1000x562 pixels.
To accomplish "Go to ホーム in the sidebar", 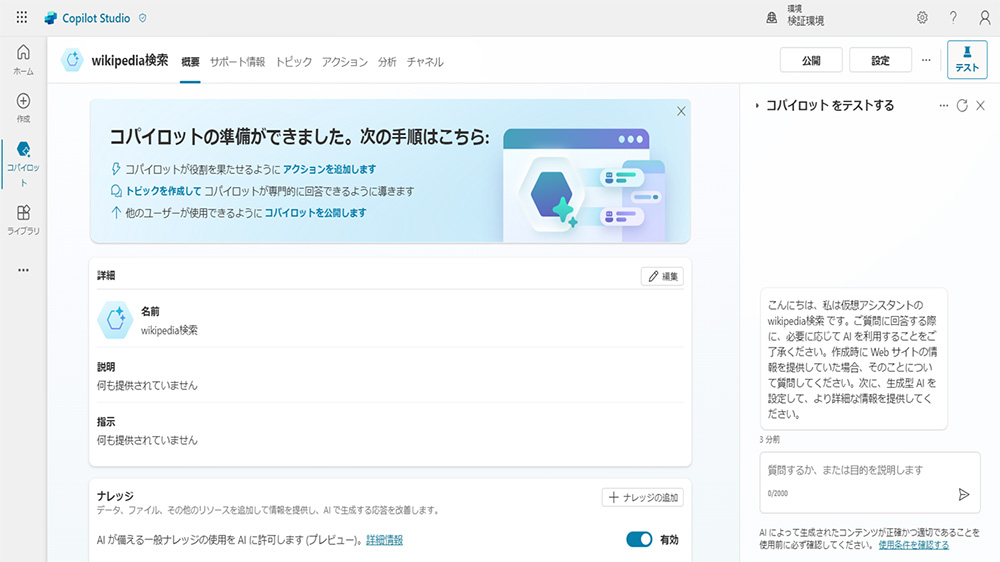I will 23,59.
